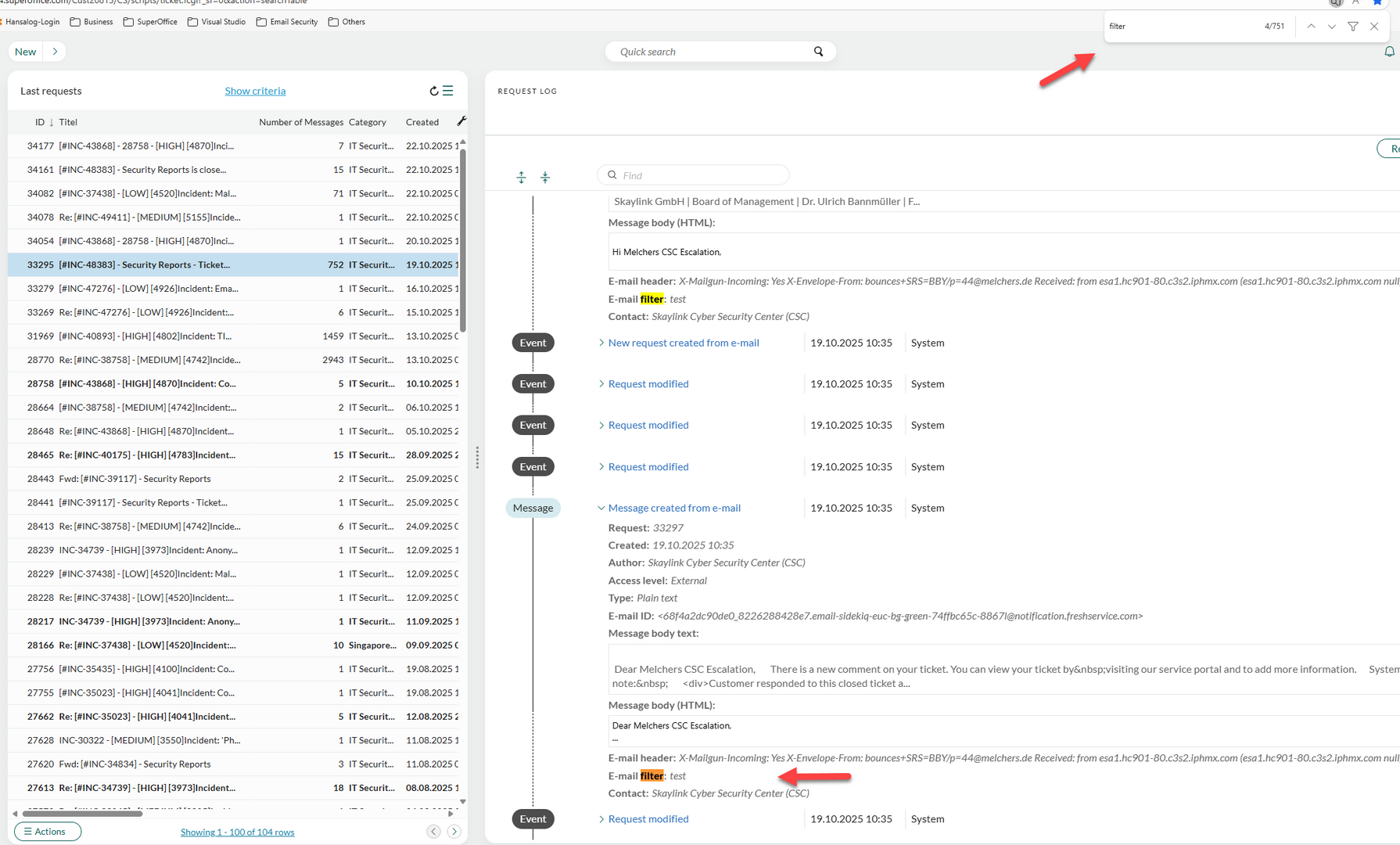
Task: Go to next find match arrow
Action: (1331, 27)
